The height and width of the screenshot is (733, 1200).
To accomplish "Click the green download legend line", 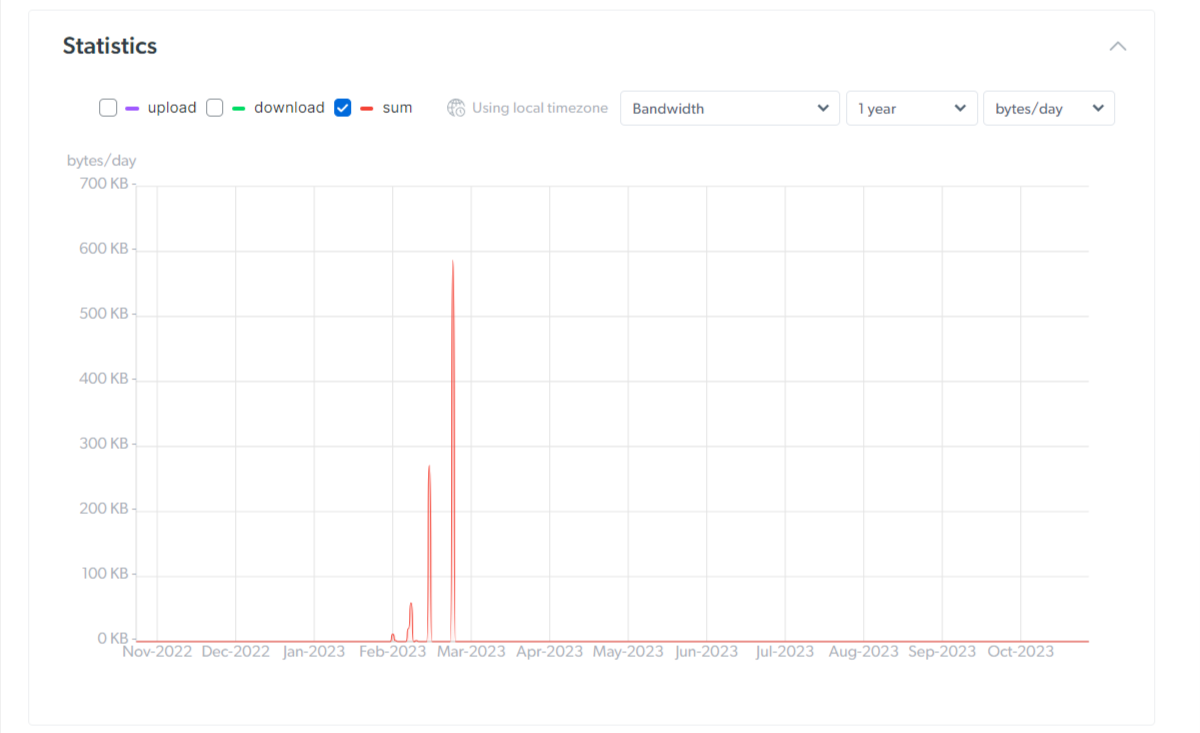I will click(x=239, y=108).
